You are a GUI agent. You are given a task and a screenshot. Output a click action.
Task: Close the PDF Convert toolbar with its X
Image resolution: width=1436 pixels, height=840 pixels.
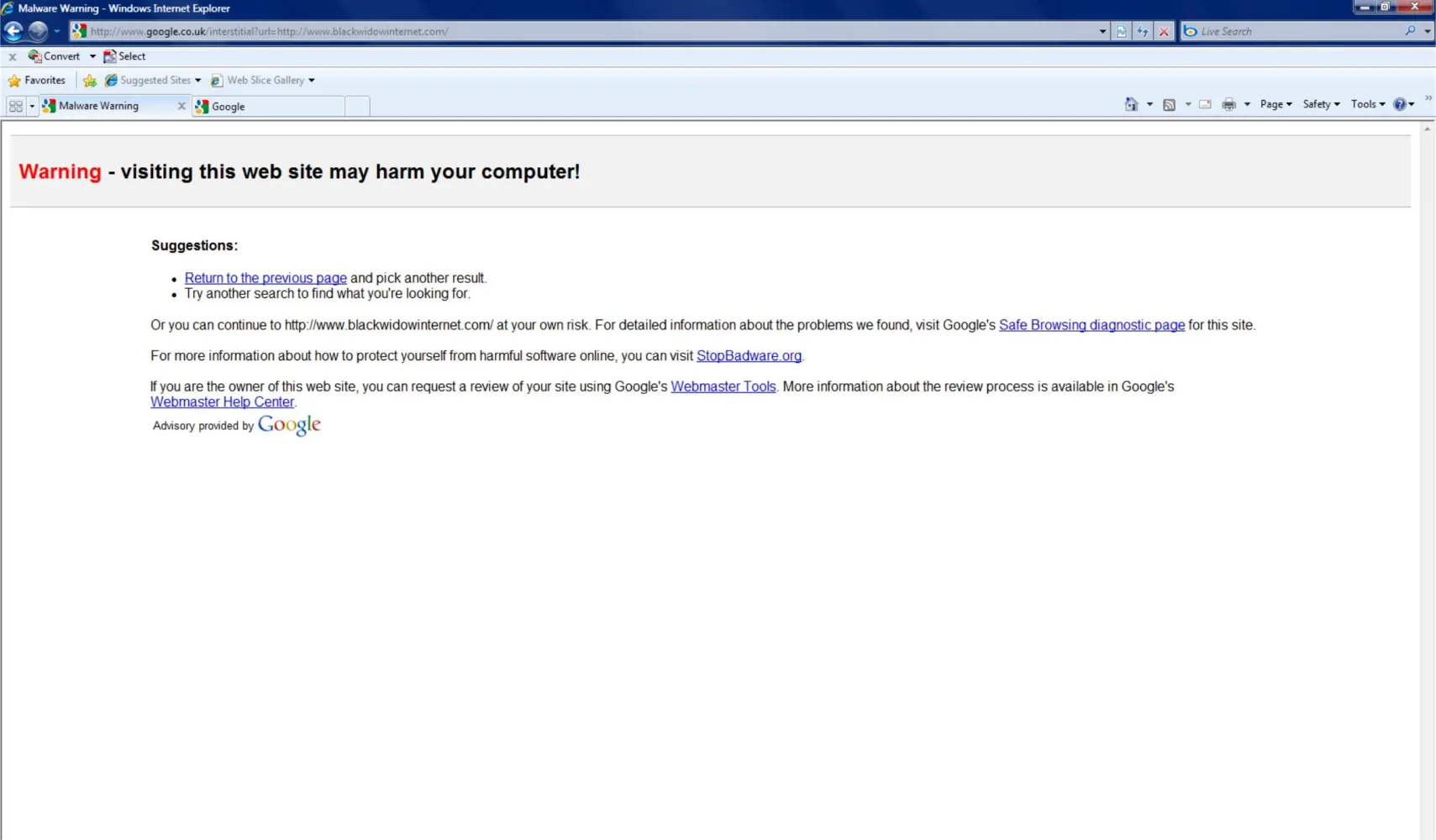(x=13, y=57)
